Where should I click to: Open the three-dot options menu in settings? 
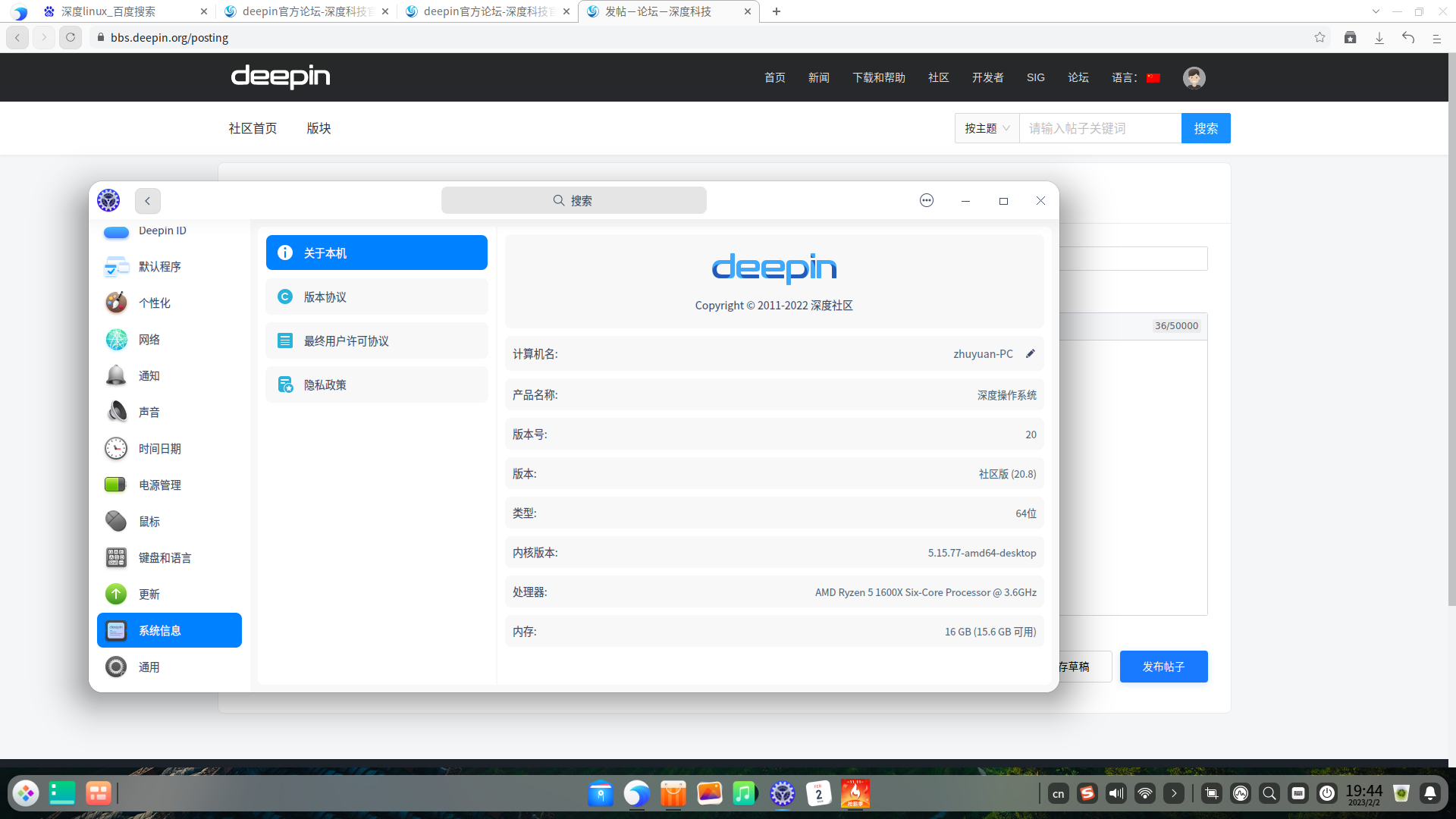pos(926,201)
